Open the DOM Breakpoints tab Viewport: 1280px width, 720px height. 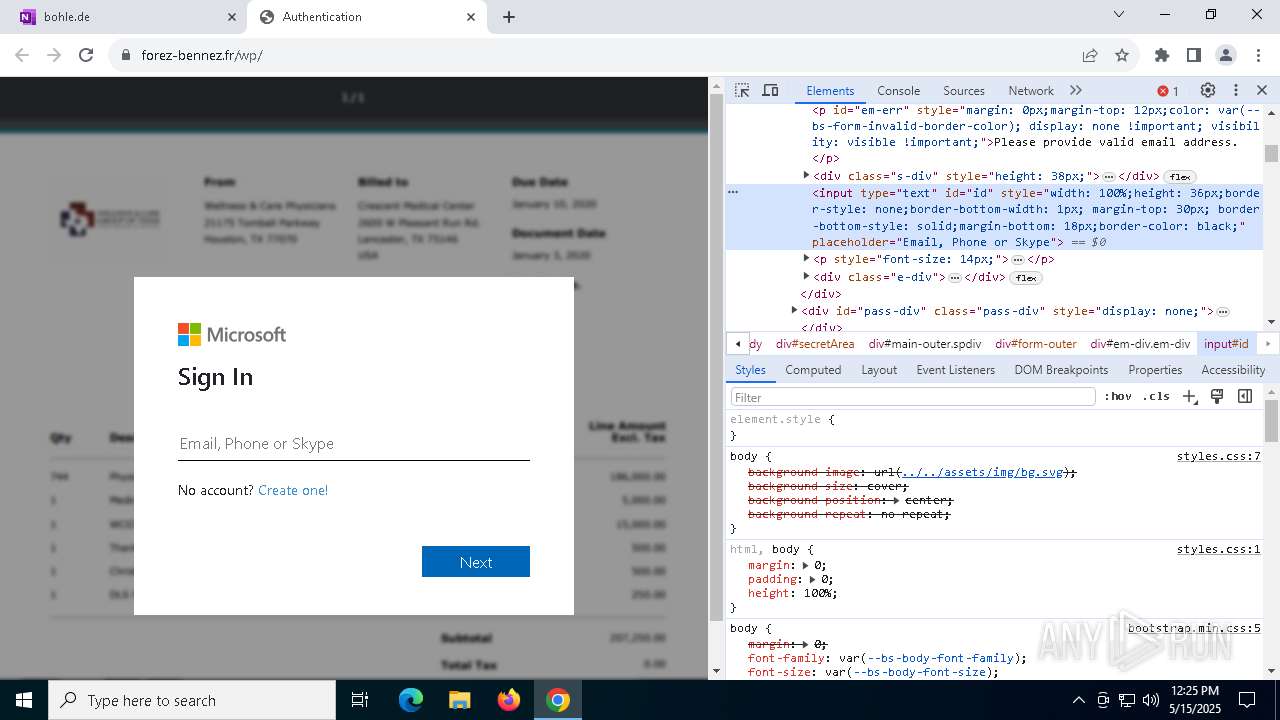(1061, 370)
